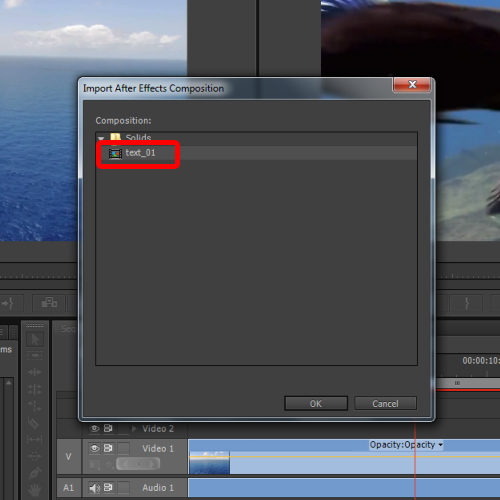Toggle track lock box on Audio 1
Viewport: 500px width, 500px height.
point(124,488)
